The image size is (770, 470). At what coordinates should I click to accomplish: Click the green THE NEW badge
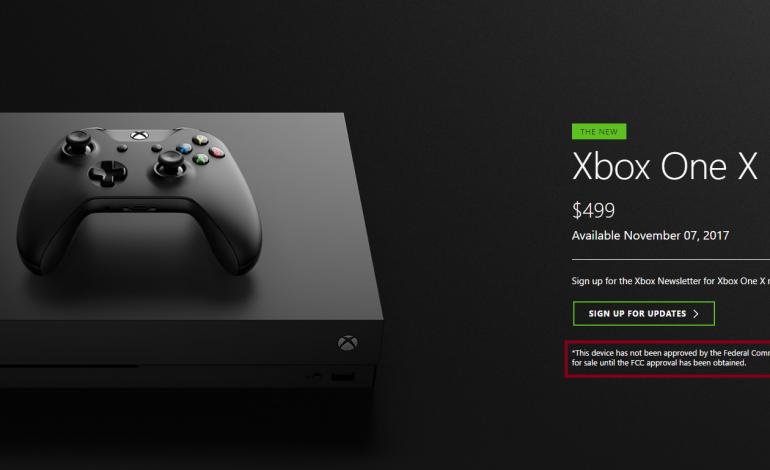click(599, 132)
